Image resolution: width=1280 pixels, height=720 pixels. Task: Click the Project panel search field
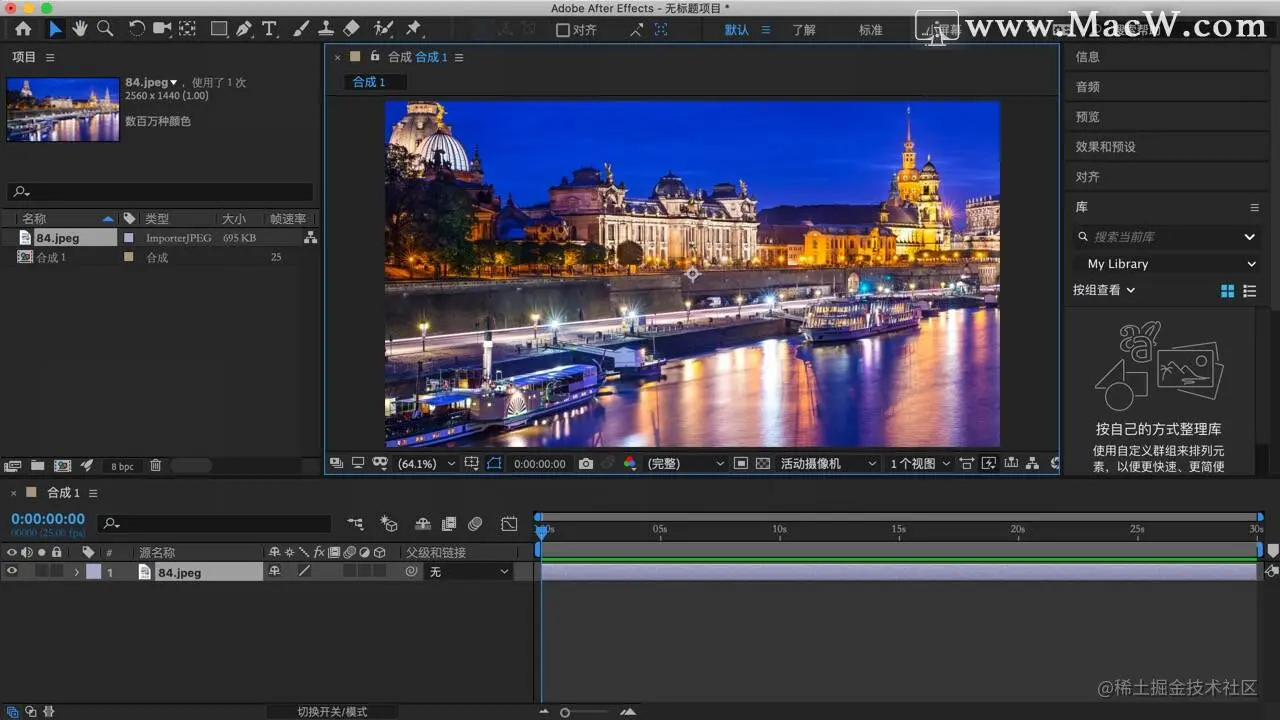point(160,192)
